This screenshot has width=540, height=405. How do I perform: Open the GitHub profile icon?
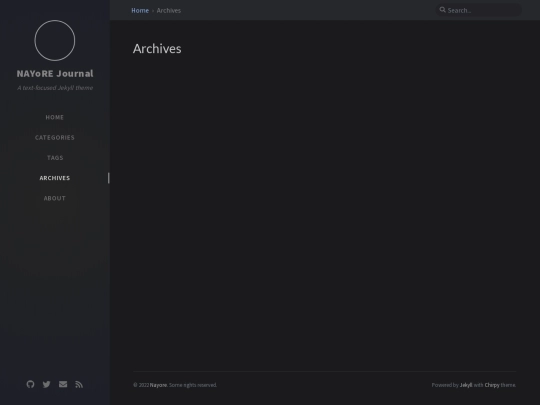coord(30,384)
